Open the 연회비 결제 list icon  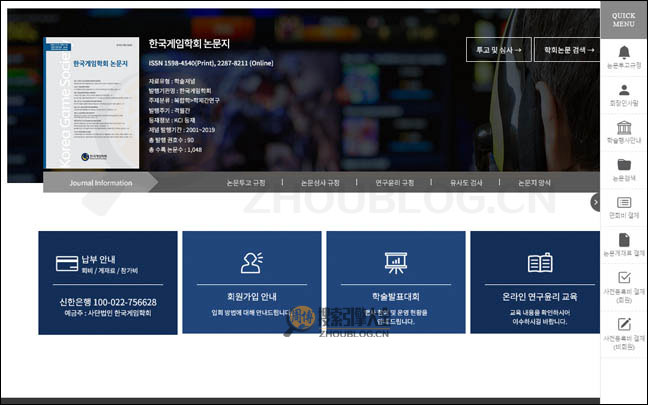(x=624, y=202)
